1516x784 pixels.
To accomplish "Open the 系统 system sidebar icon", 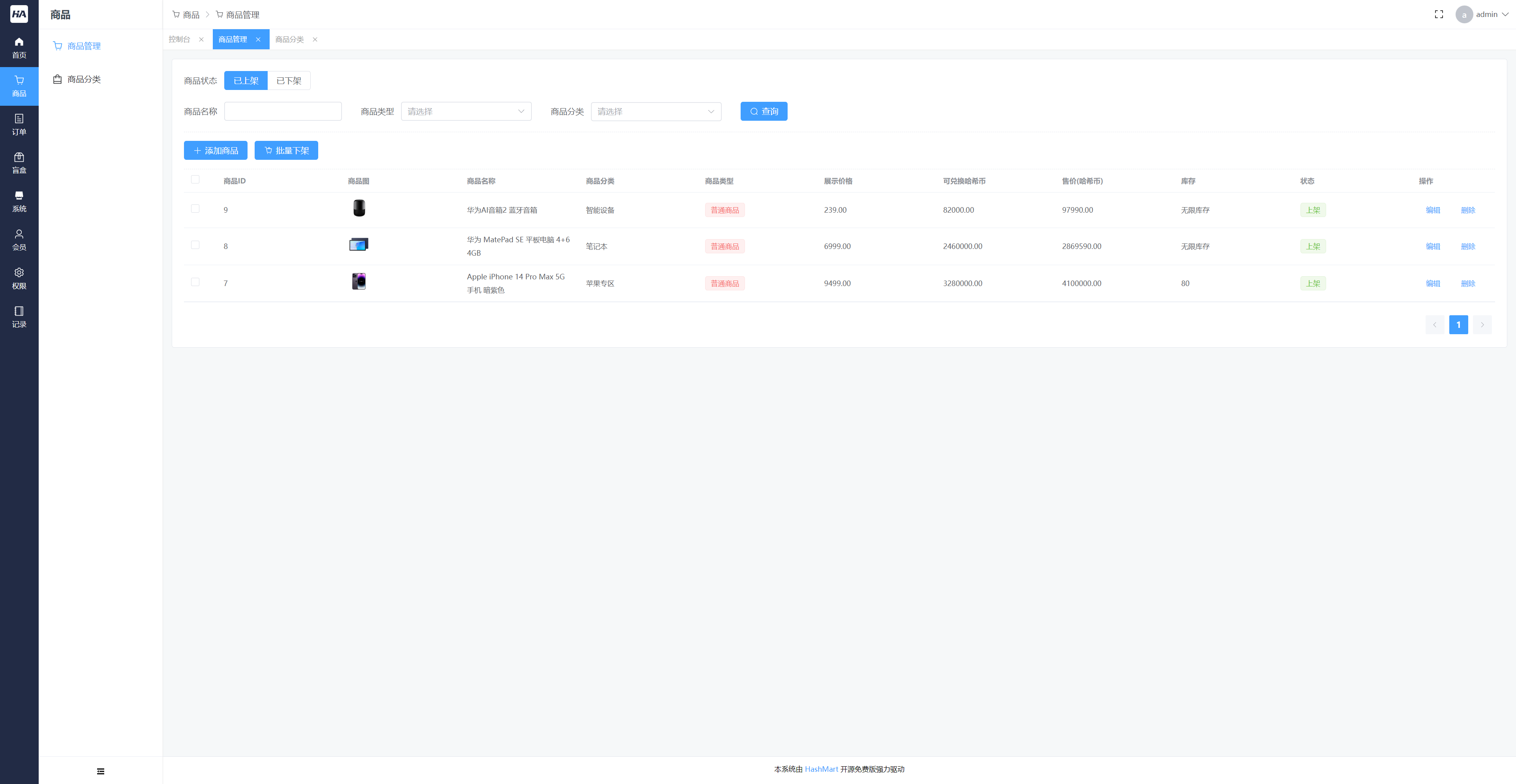I will (19, 201).
